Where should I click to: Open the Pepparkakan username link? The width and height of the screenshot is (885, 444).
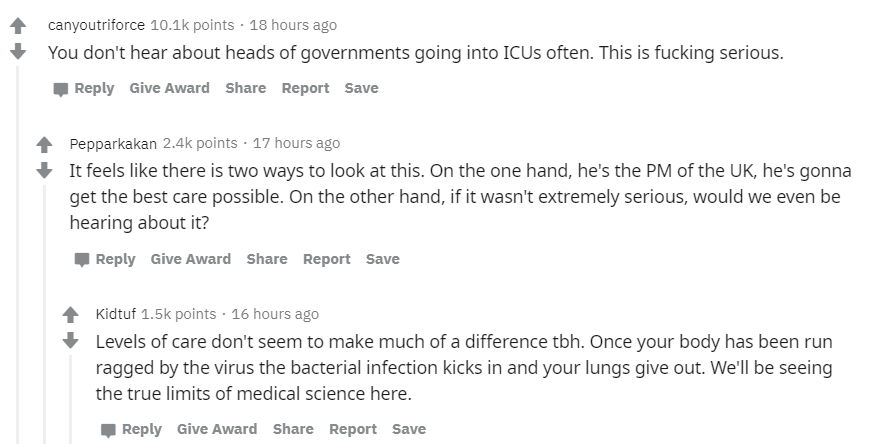point(113,144)
